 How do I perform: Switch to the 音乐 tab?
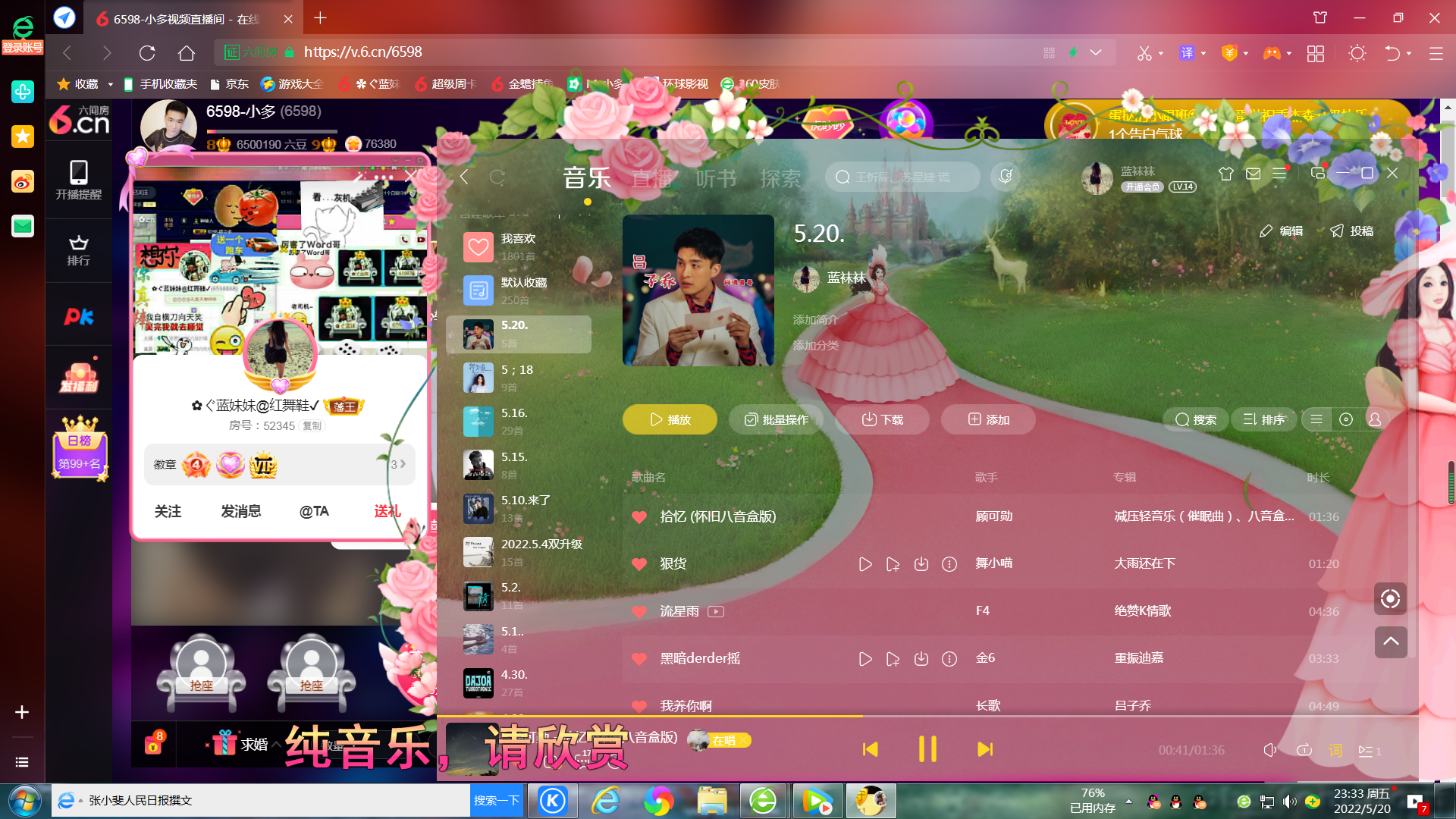pos(587,178)
